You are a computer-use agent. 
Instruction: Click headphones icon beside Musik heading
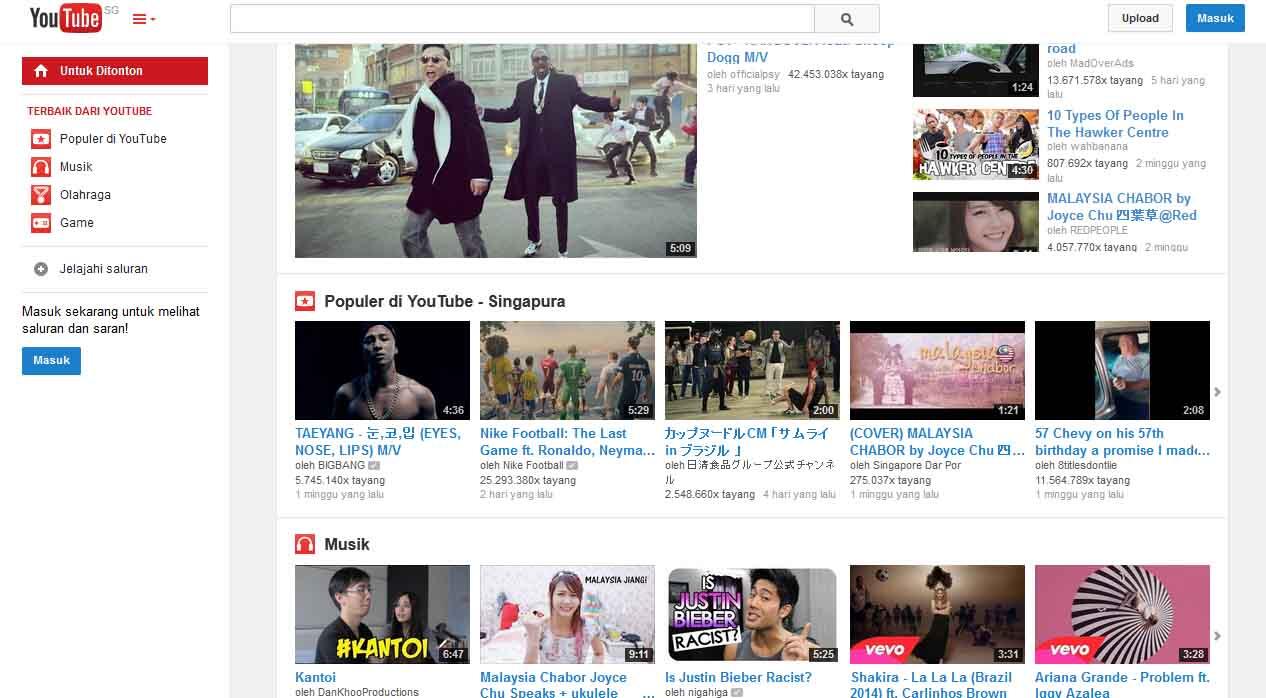[x=305, y=544]
